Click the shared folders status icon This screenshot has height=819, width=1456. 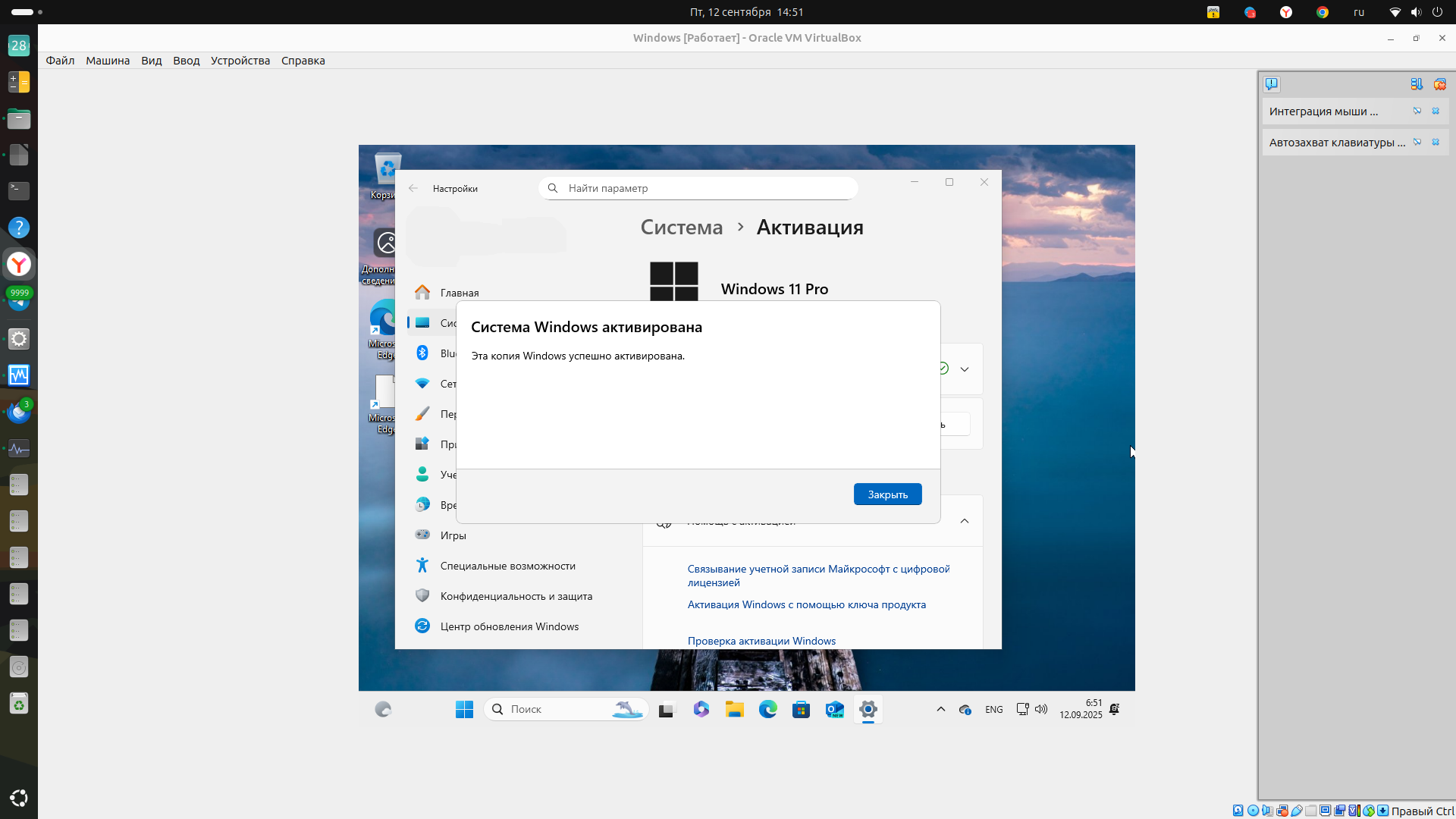click(x=1311, y=811)
